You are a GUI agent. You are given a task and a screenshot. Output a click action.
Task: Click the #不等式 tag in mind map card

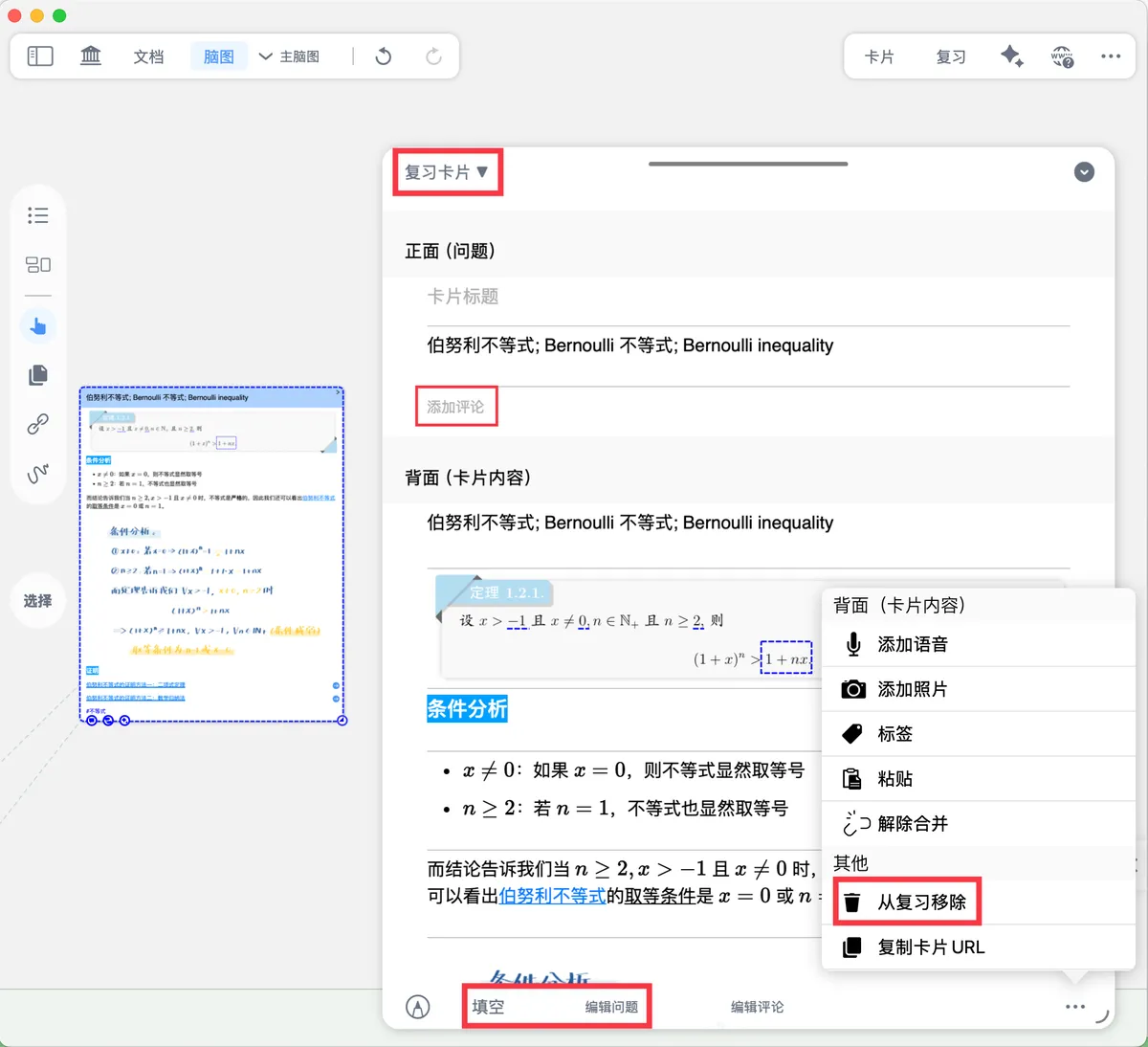tap(96, 711)
